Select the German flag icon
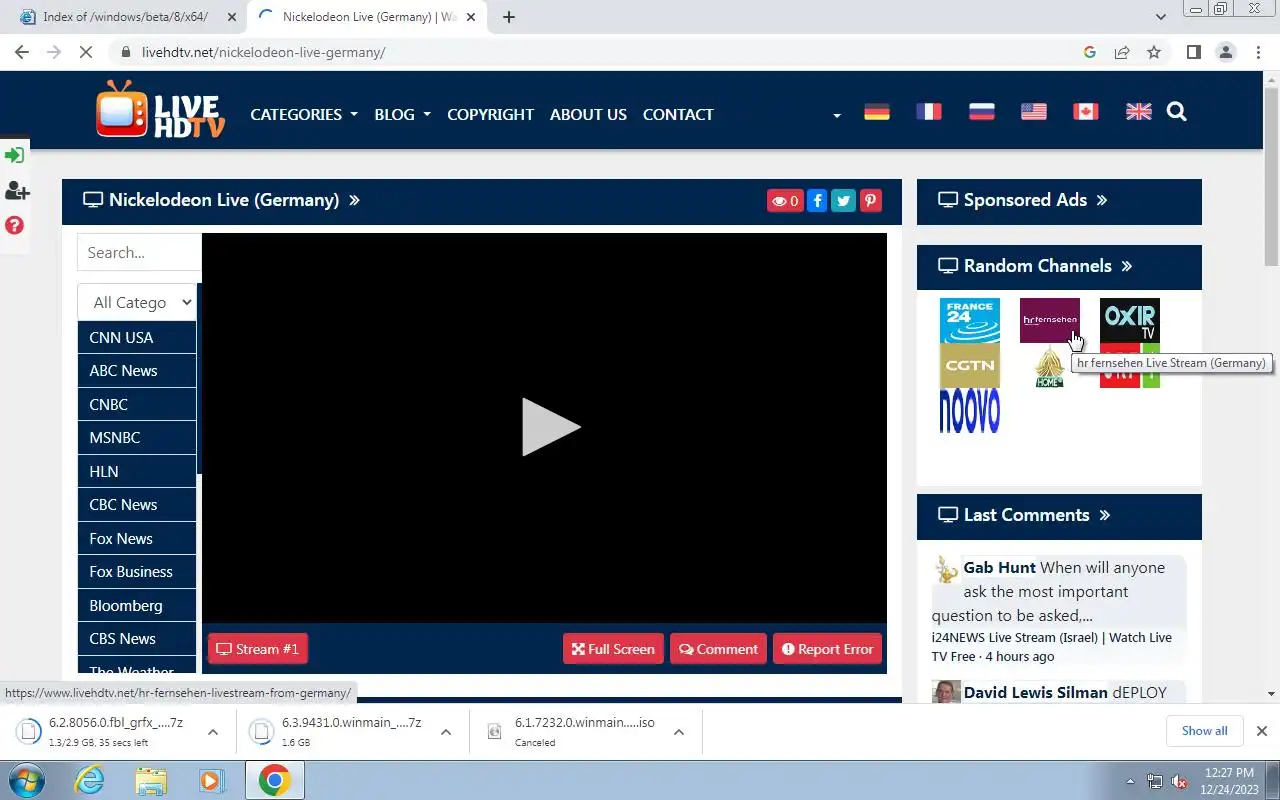Image resolution: width=1280 pixels, height=800 pixels. tap(877, 112)
